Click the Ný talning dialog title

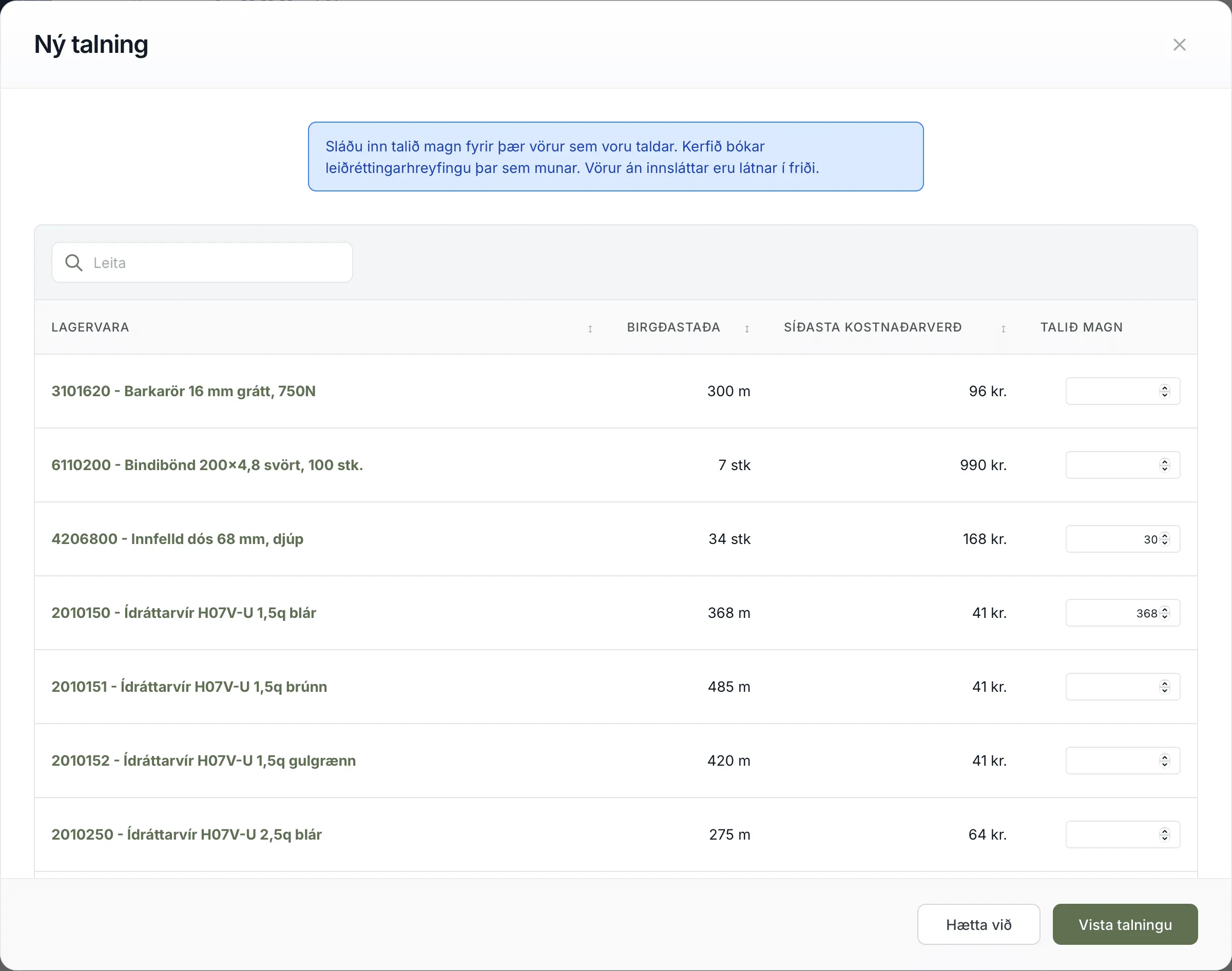pyautogui.click(x=91, y=45)
